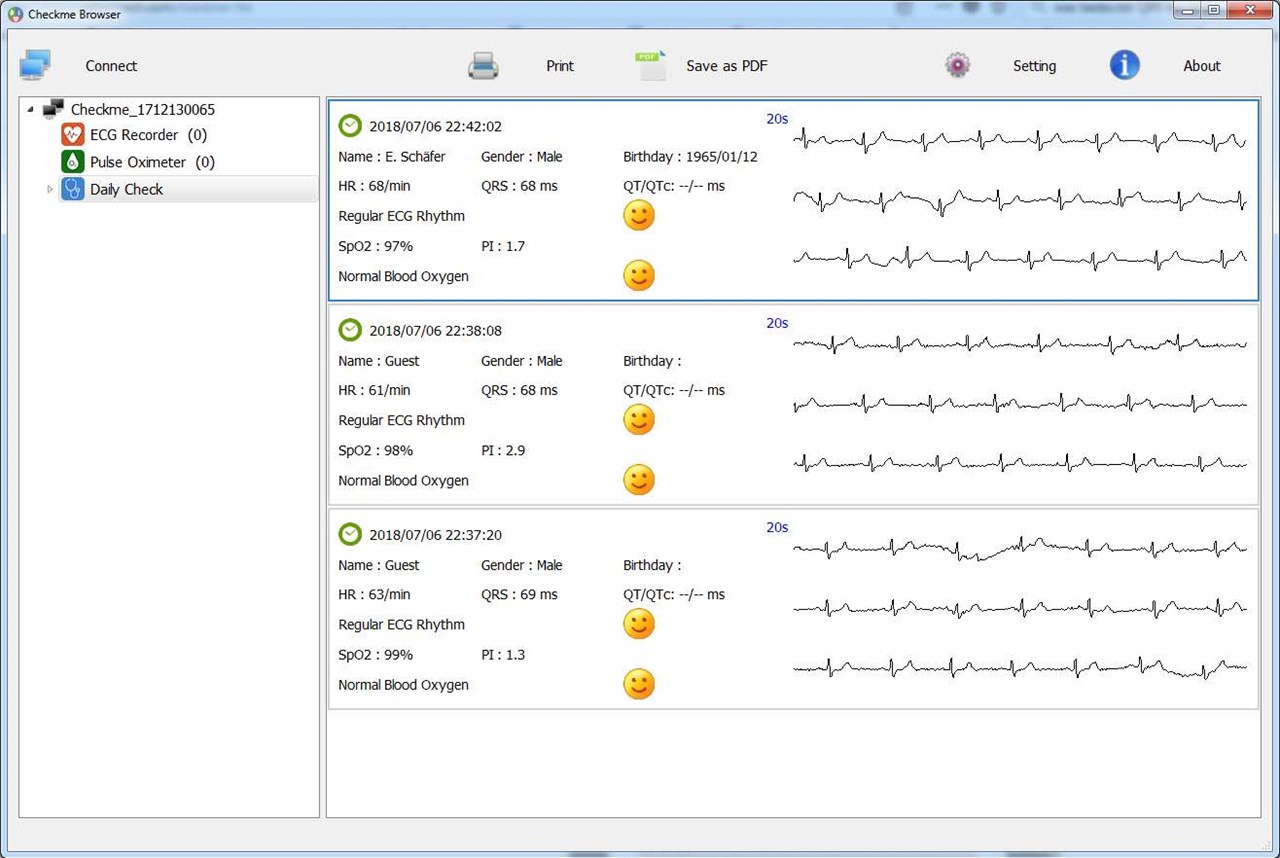The image size is (1280, 858).
Task: Click the Checkme device icon in tree
Action: pos(54,109)
